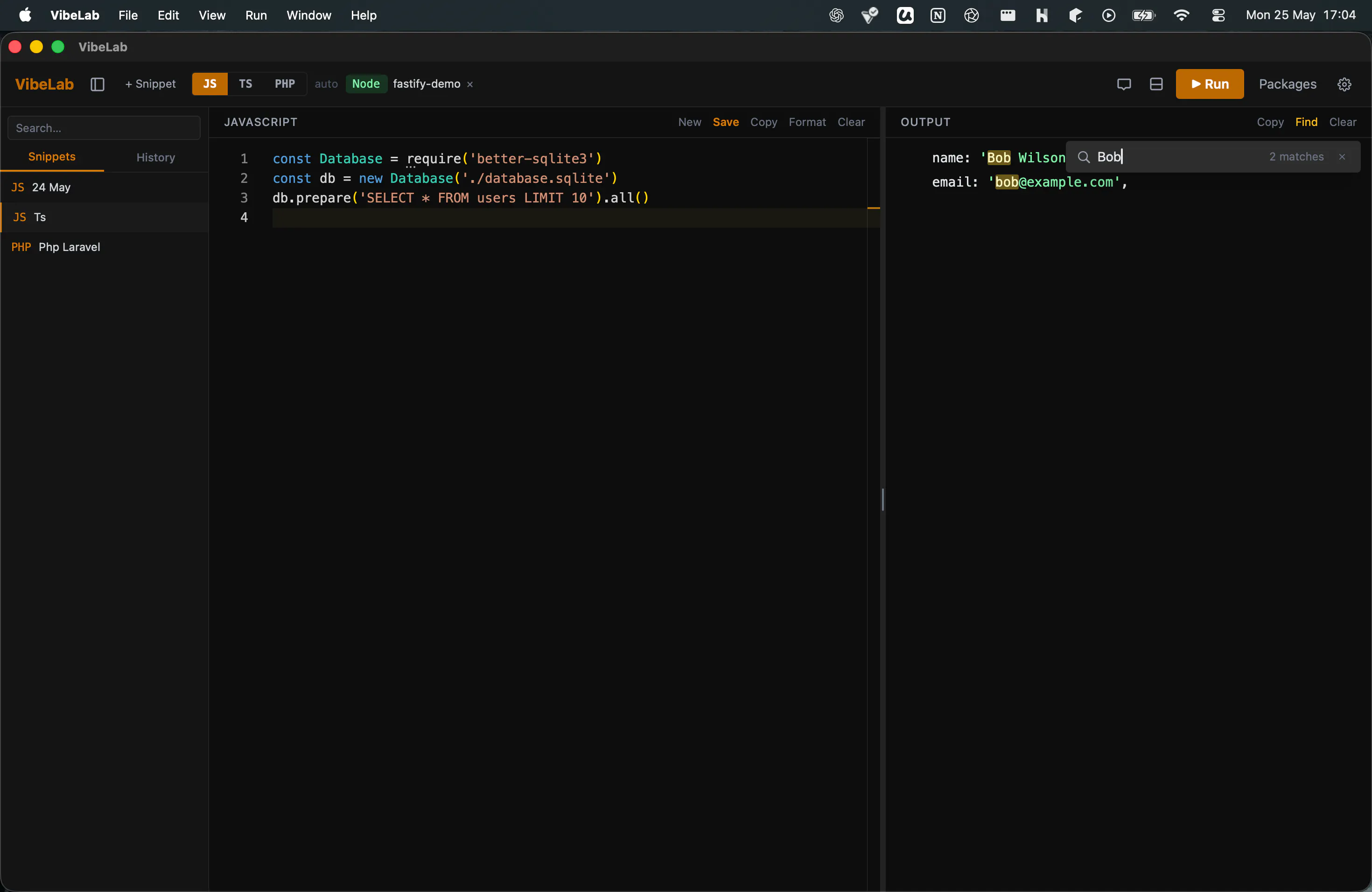Copy the output contents
The image size is (1372, 892).
click(1270, 122)
